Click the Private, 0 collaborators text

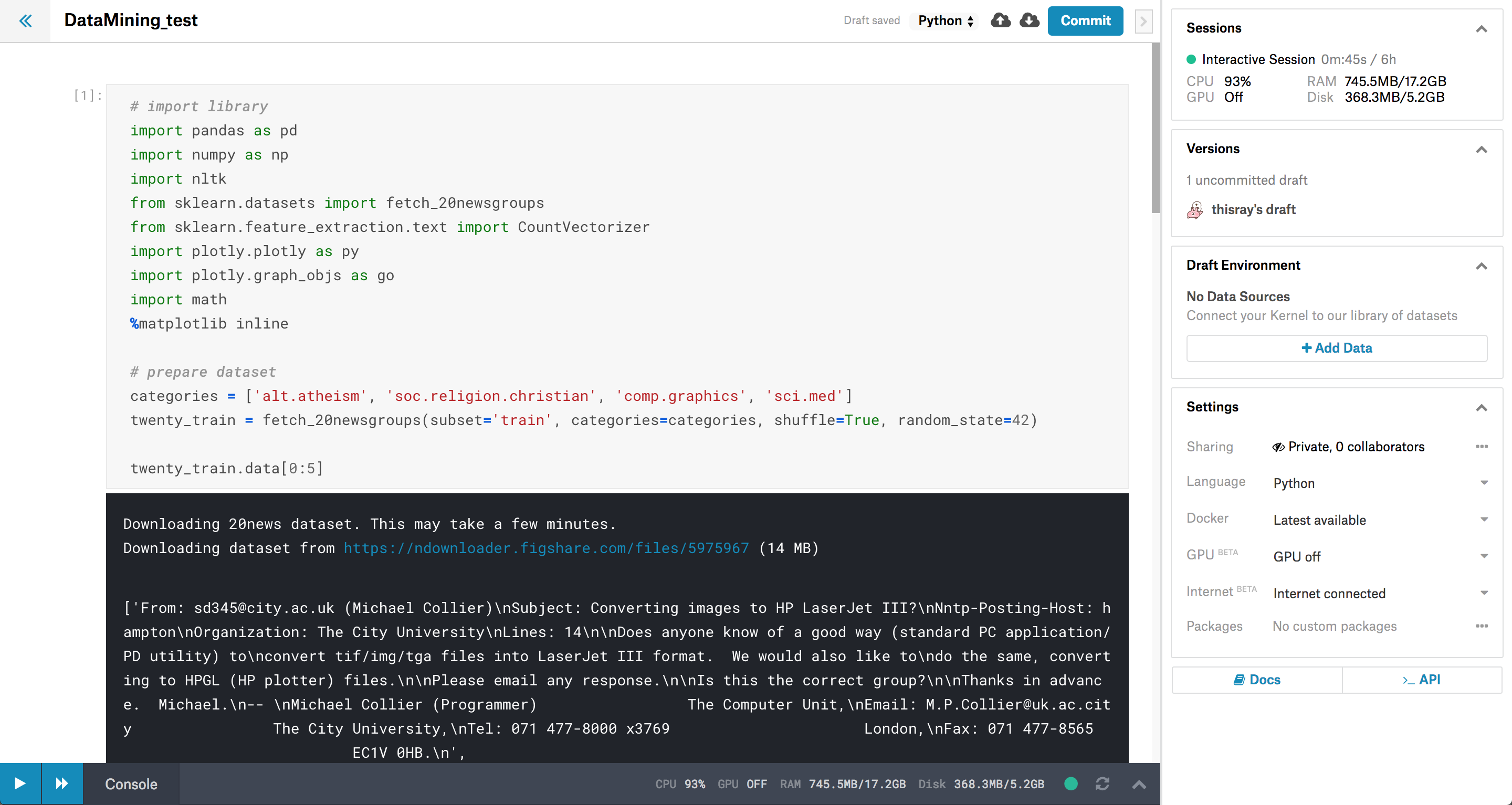point(1356,447)
